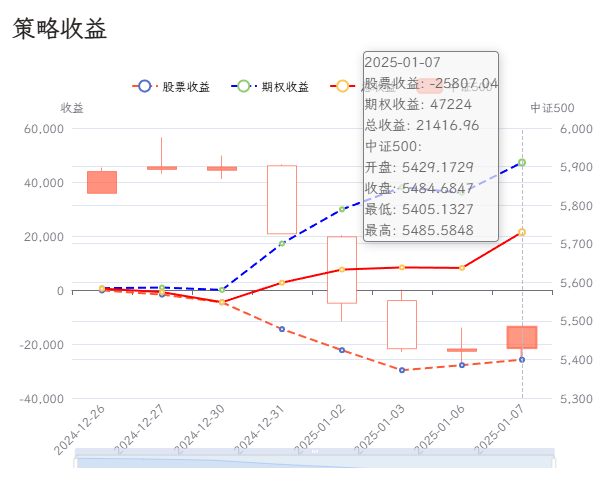Click the right handle of zoom slider
This screenshot has height=493, width=600.
point(551,461)
